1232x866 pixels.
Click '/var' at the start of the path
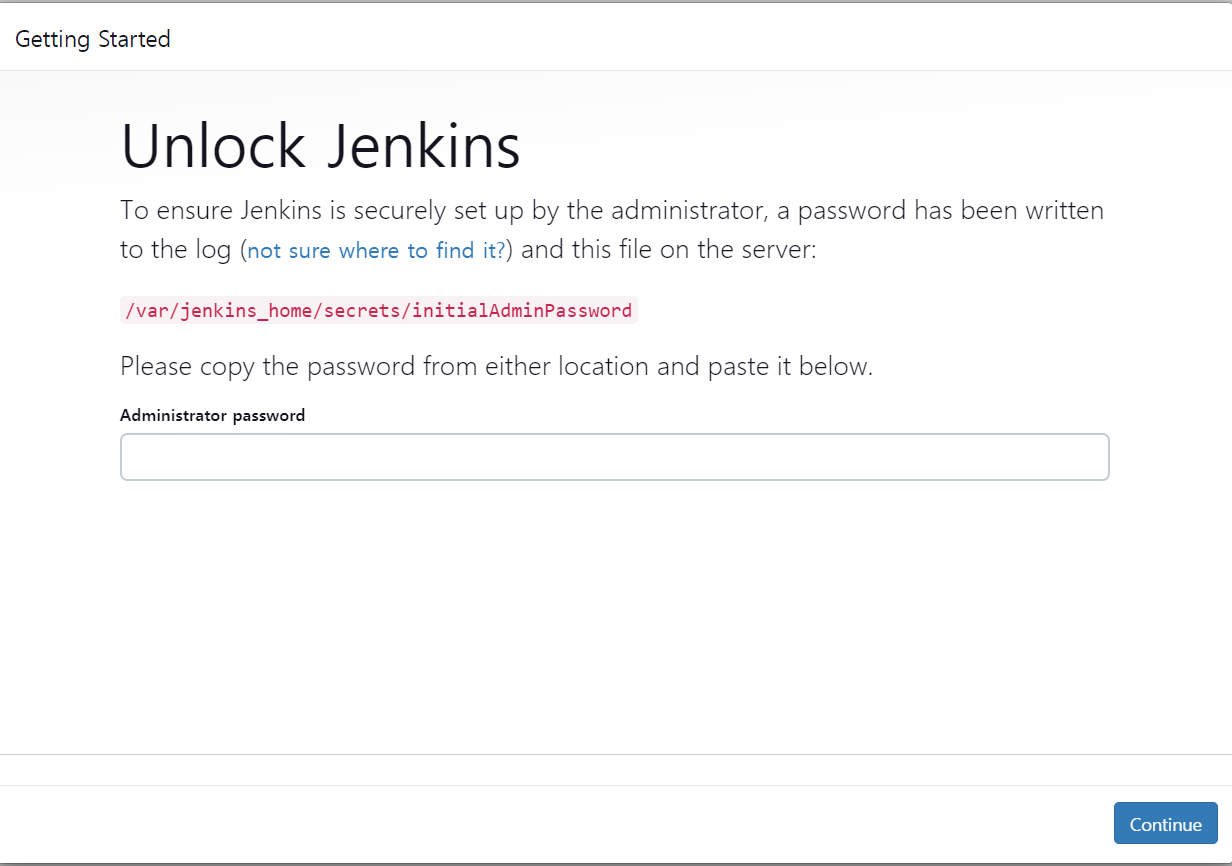pyautogui.click(x=140, y=311)
